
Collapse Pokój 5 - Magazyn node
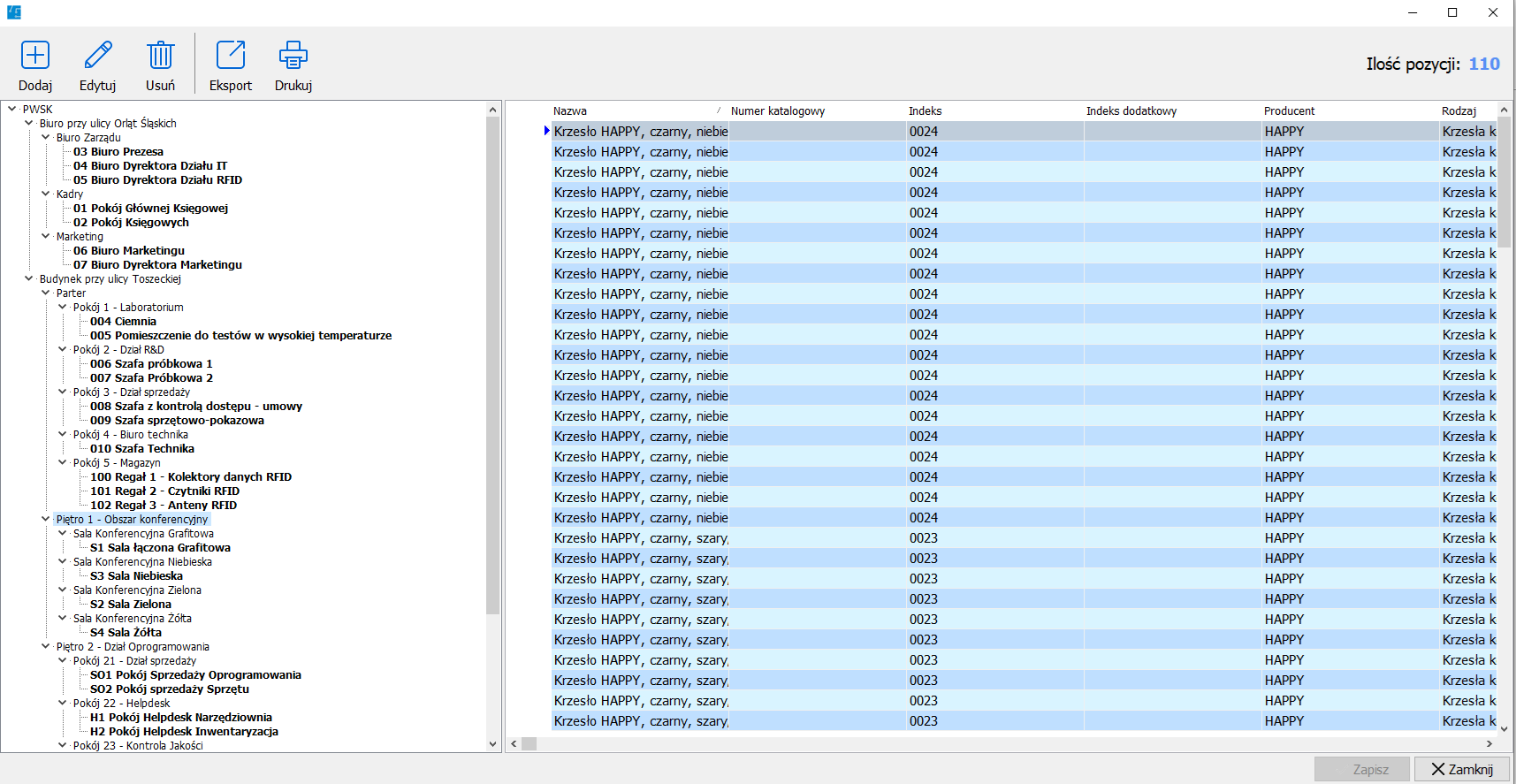63,462
